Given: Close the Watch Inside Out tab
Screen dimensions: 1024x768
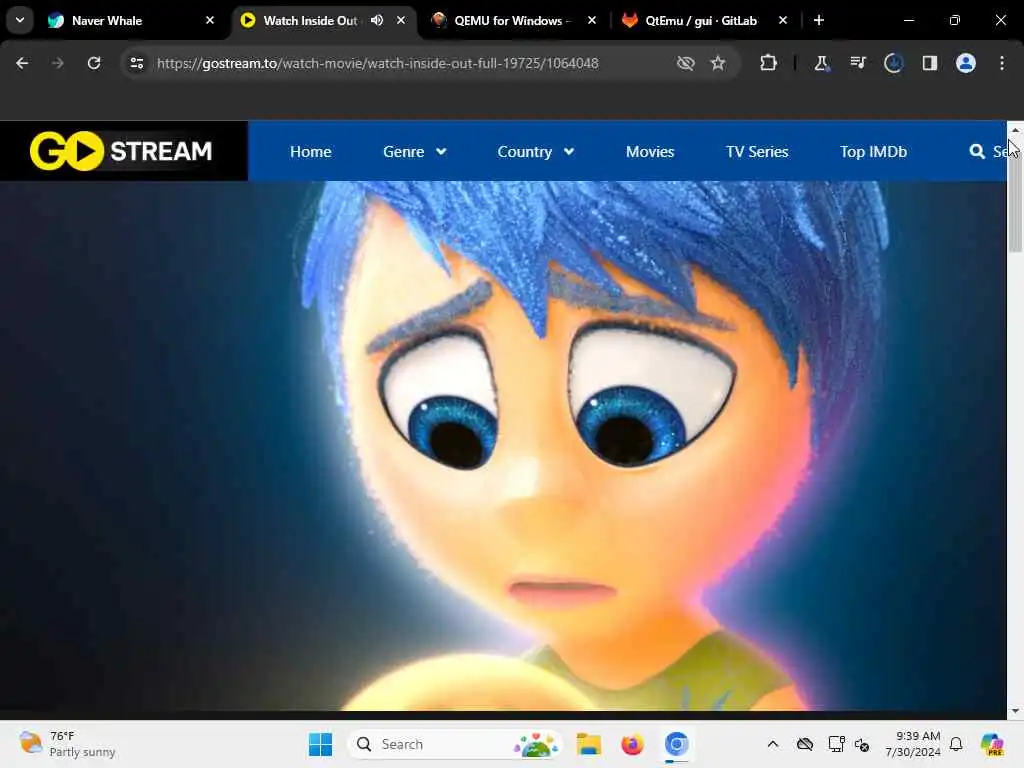Looking at the screenshot, I should (401, 20).
